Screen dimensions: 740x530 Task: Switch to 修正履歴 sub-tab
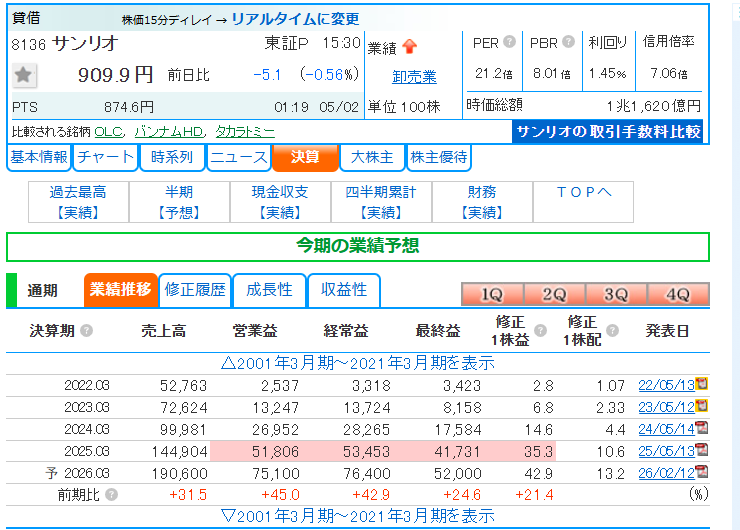click(195, 290)
